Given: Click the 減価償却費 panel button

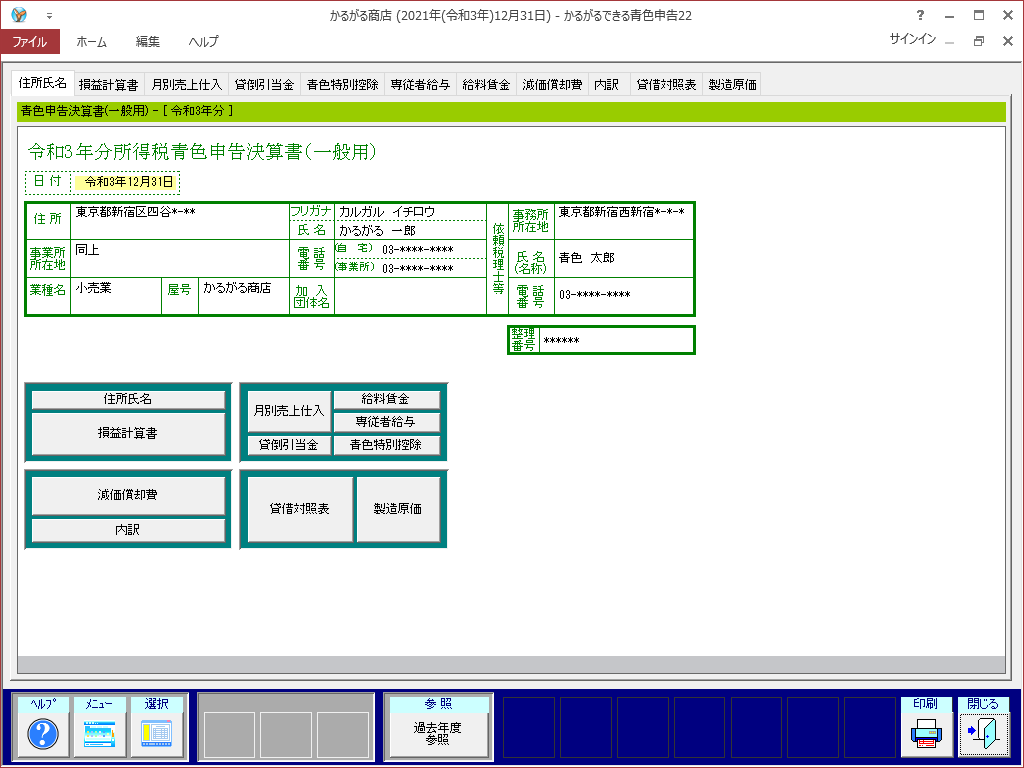Looking at the screenshot, I should tap(128, 495).
